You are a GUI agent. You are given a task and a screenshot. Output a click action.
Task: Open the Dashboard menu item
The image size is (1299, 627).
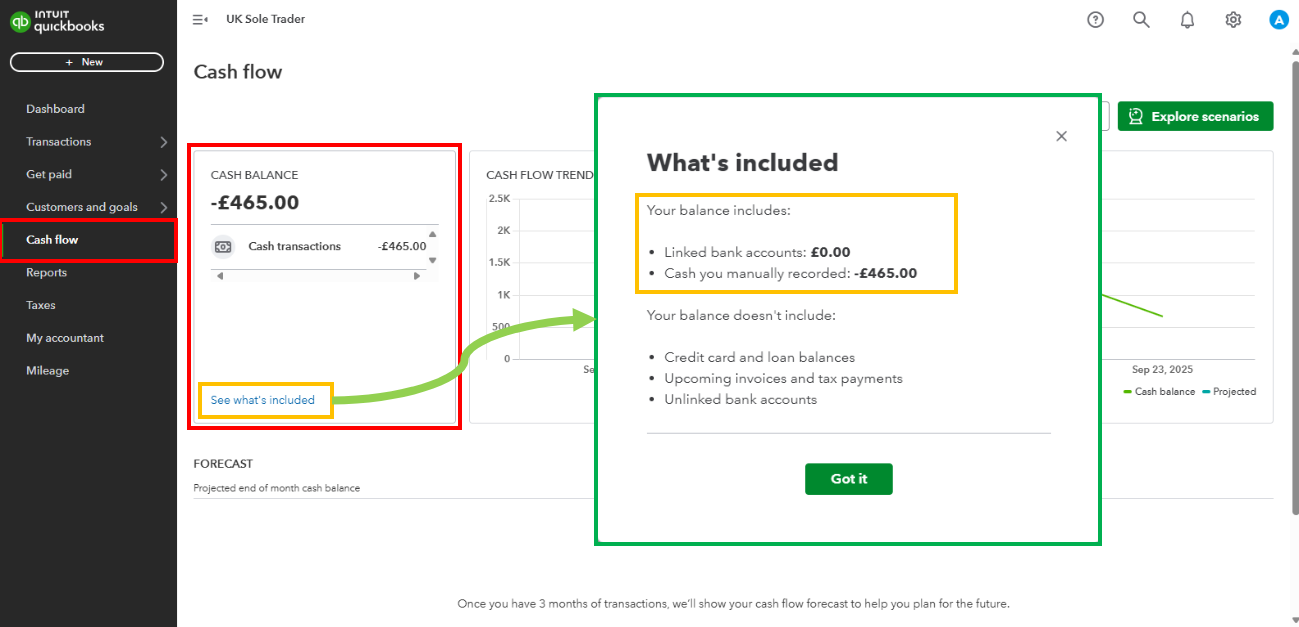point(55,109)
